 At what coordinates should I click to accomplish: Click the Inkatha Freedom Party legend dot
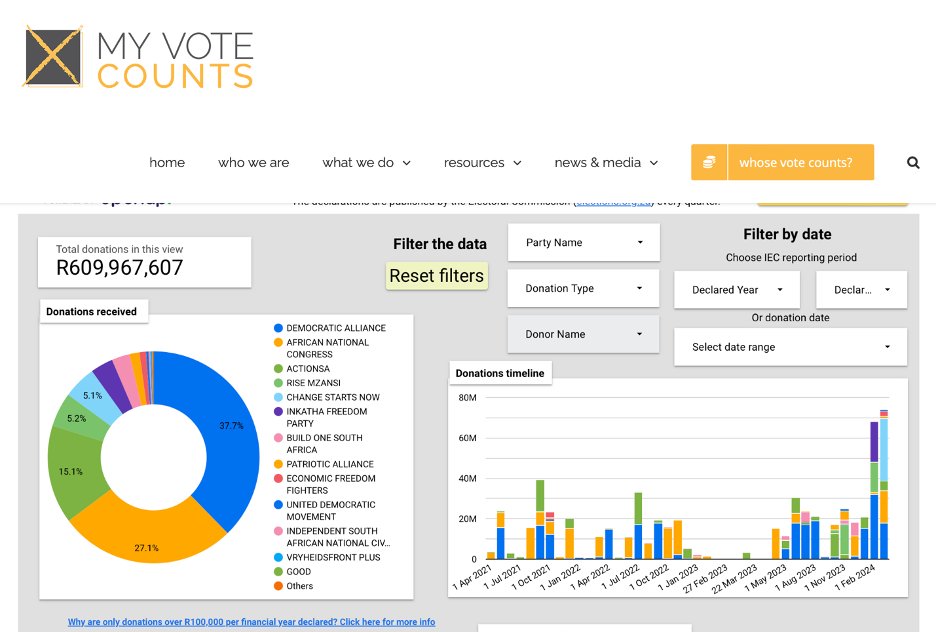[x=278, y=411]
